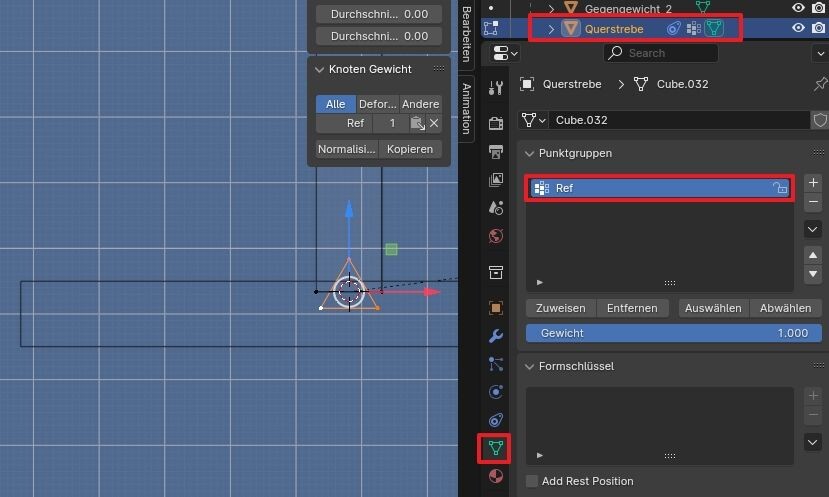Screen dimensions: 829x497
Task: Switch to the Animation sidebar tab
Action: pyautogui.click(x=466, y=108)
